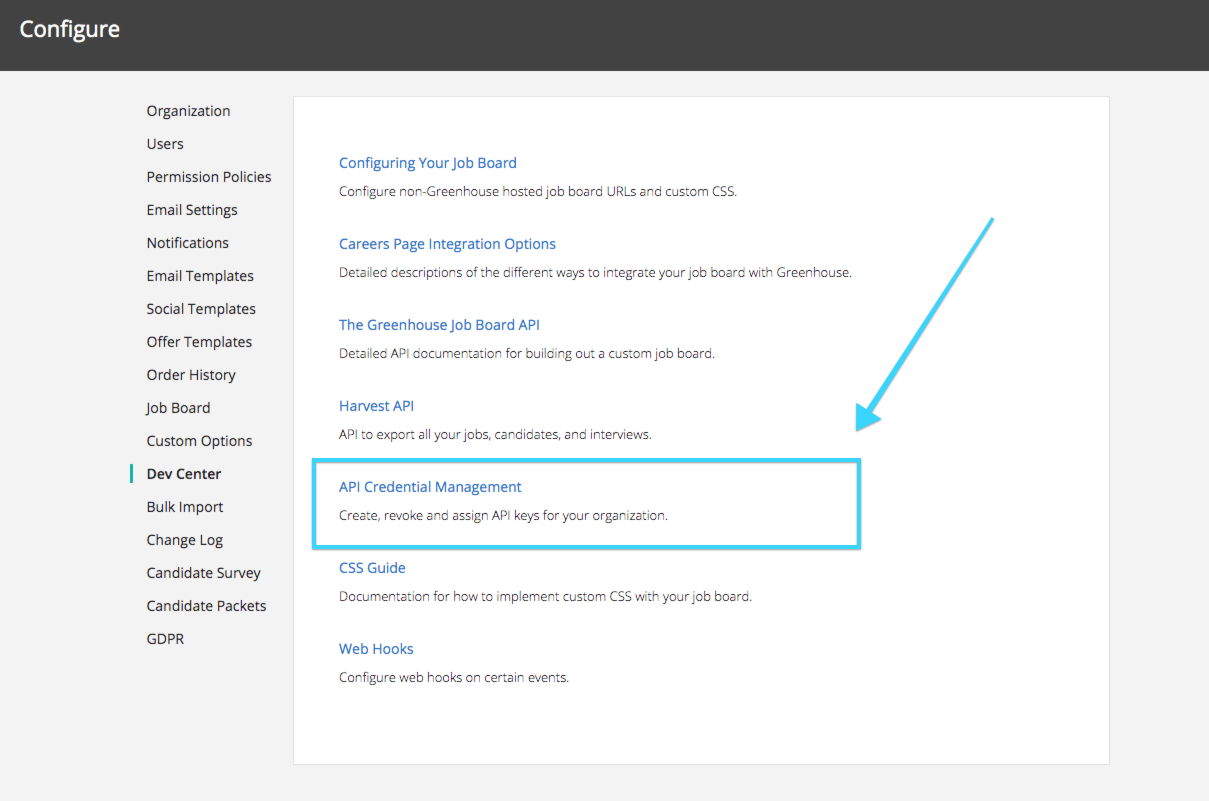Viewport: 1209px width, 801px height.
Task: Open the Web Hooks link
Action: [x=376, y=649]
